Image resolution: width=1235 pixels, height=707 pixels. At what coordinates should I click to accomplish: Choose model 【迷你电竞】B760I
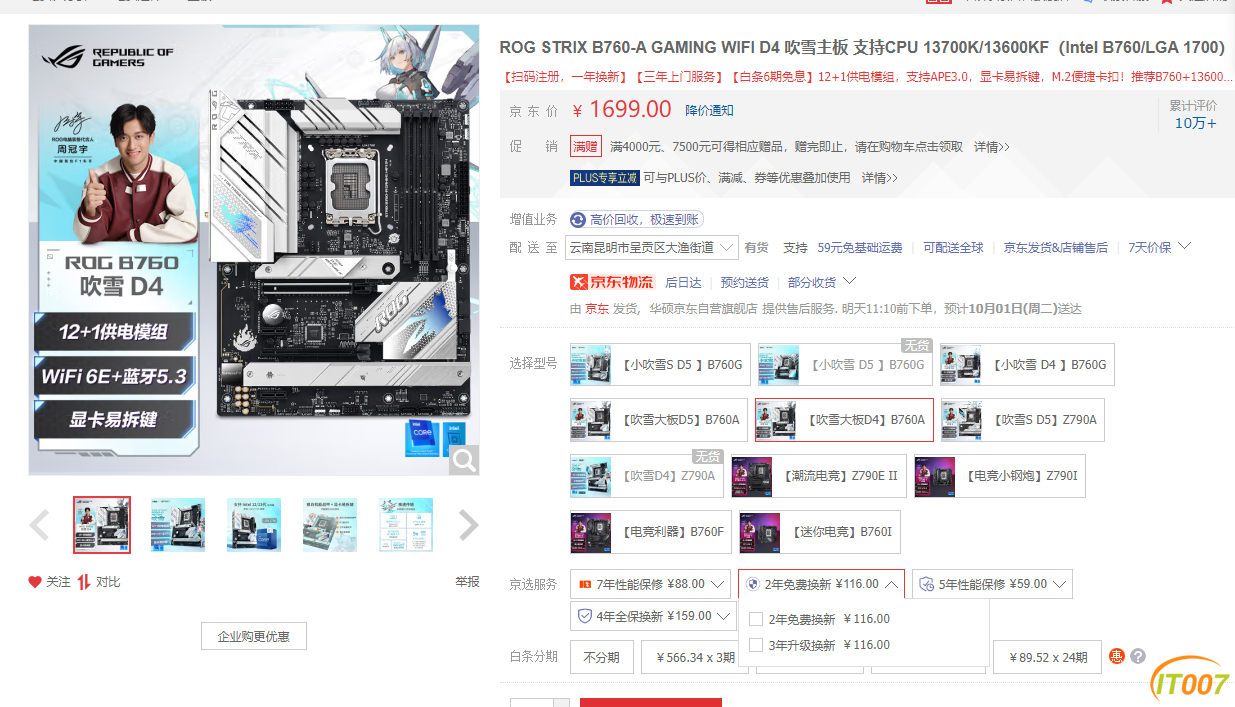(819, 532)
